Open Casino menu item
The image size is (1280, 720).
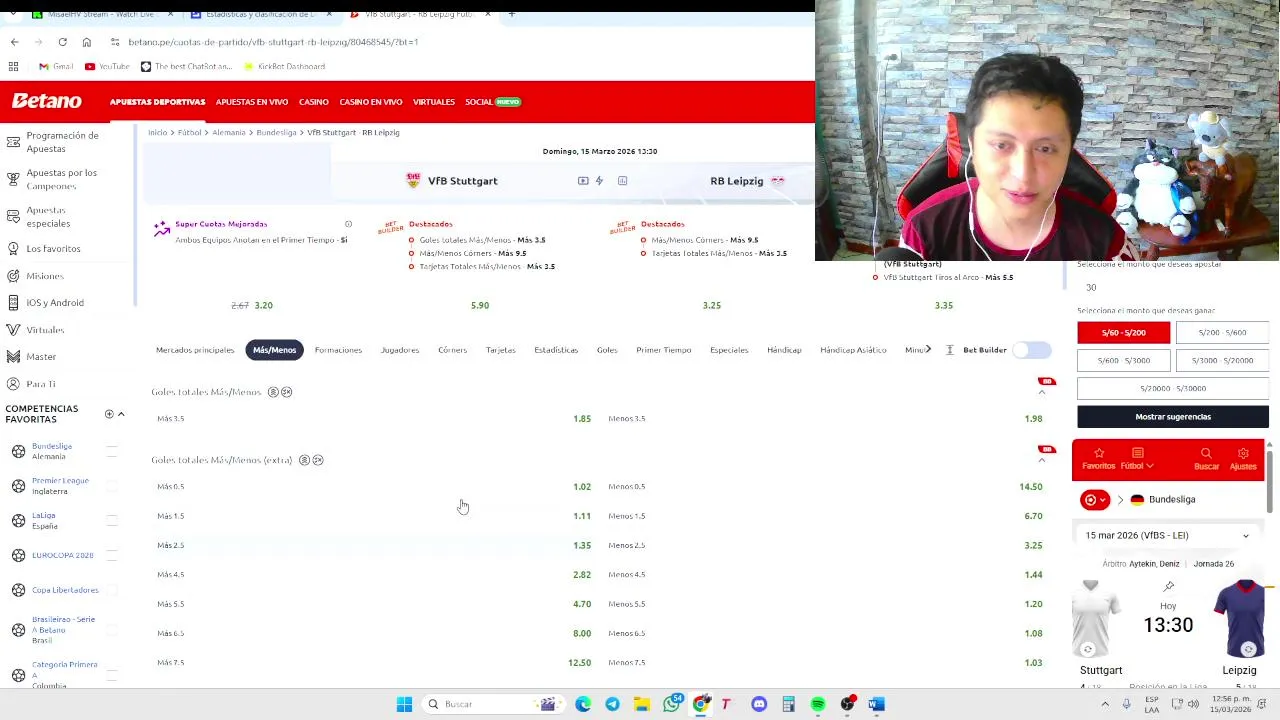point(313,102)
